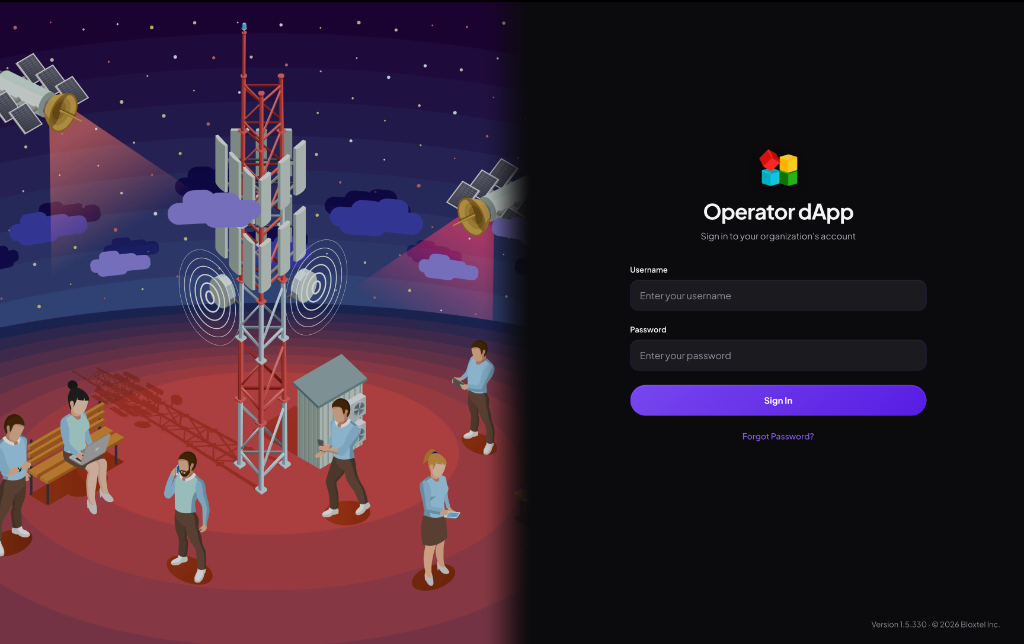
Task: Open the Forgot Password? link
Action: [778, 436]
